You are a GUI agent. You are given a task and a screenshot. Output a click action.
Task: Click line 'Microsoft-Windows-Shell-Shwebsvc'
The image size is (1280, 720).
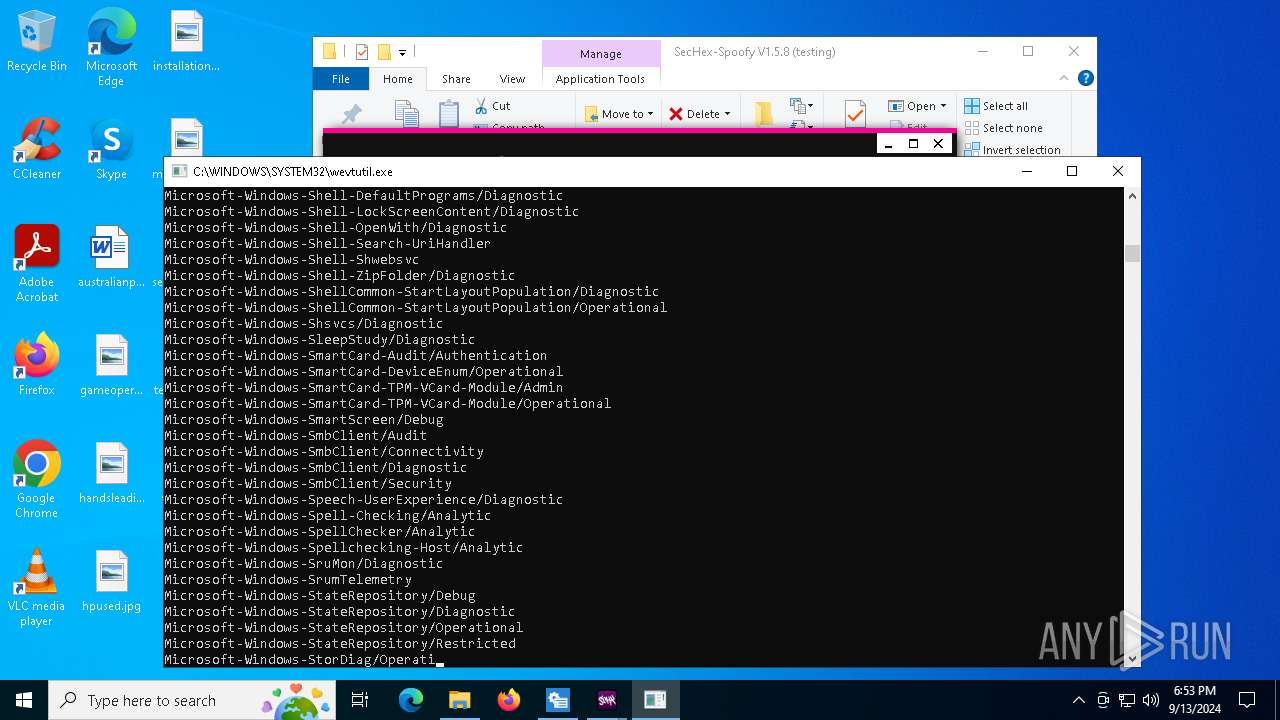tap(292, 260)
